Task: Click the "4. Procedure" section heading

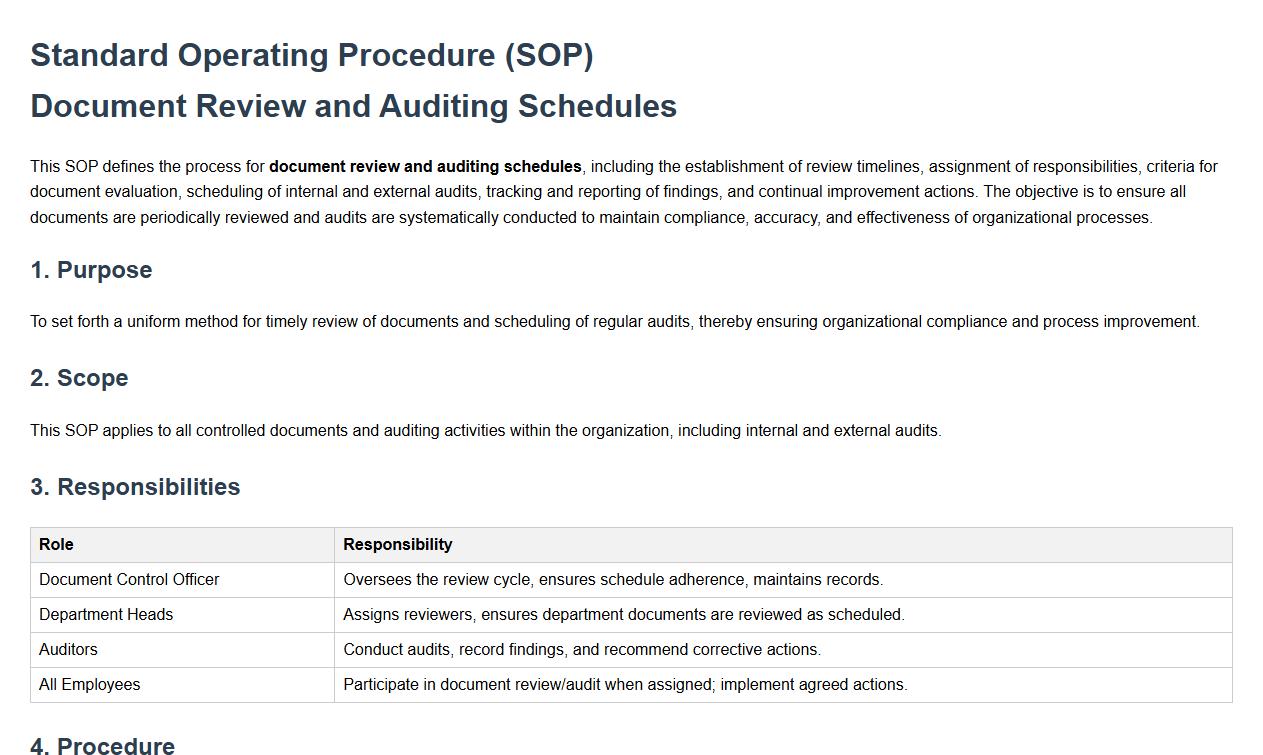Action: [x=102, y=745]
